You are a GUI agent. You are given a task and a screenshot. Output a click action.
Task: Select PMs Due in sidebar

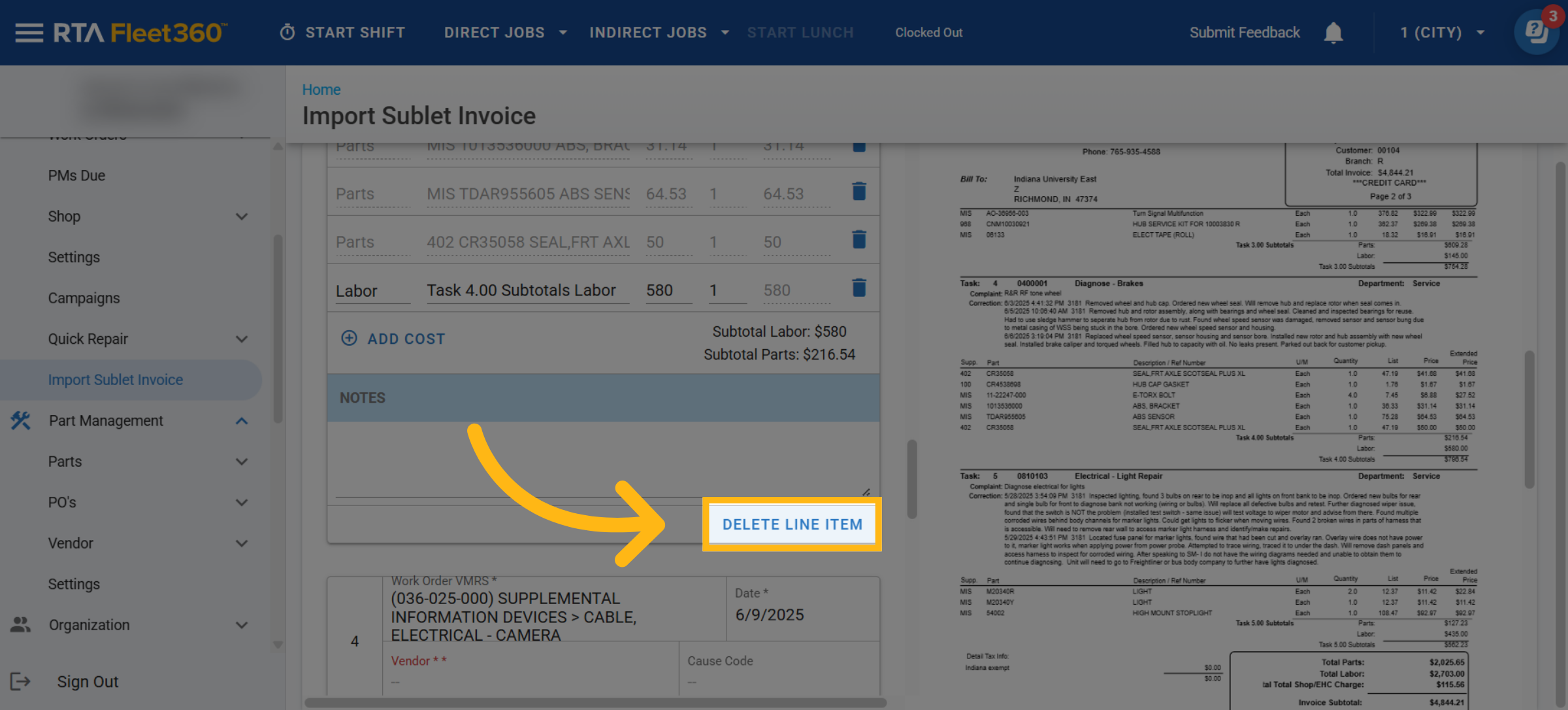pyautogui.click(x=76, y=176)
